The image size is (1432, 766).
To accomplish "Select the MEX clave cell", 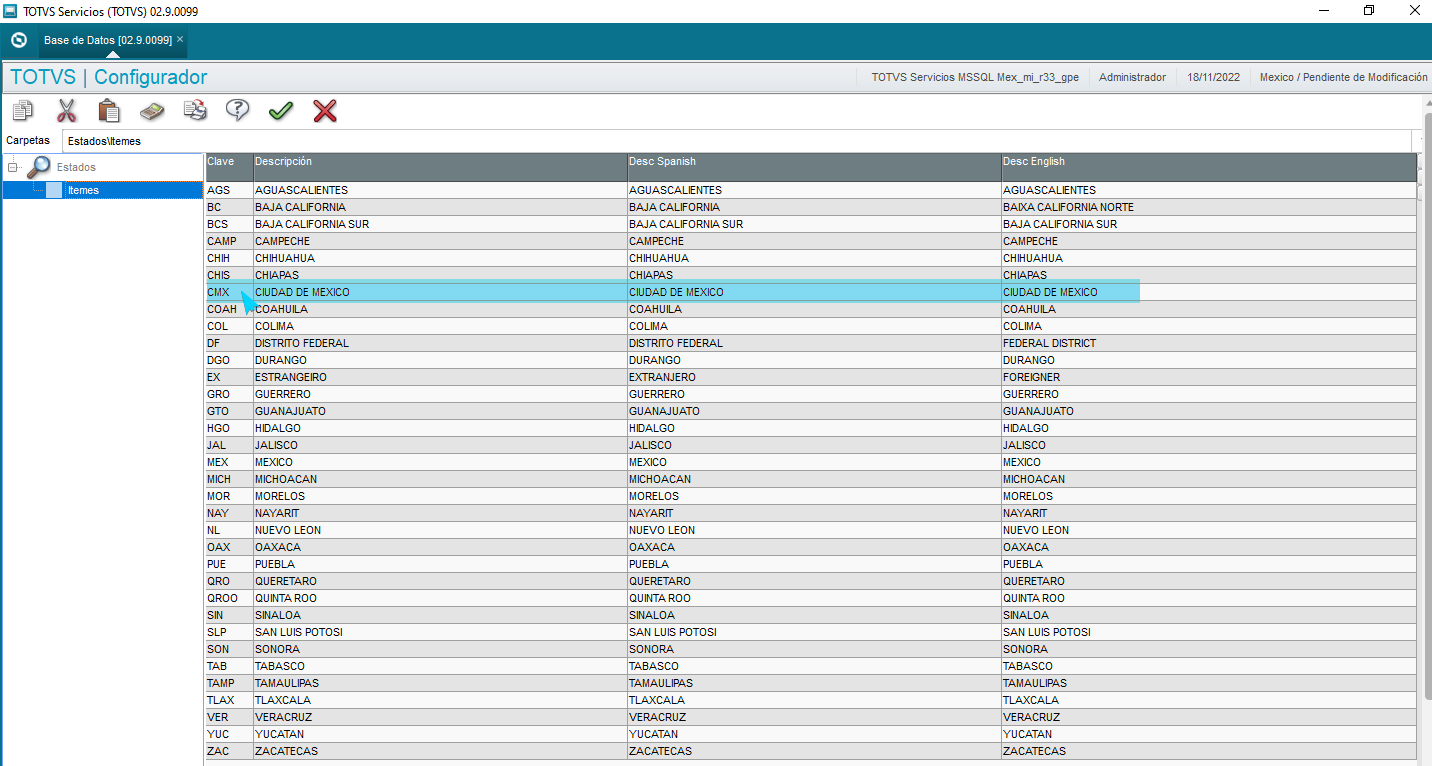I will 229,462.
